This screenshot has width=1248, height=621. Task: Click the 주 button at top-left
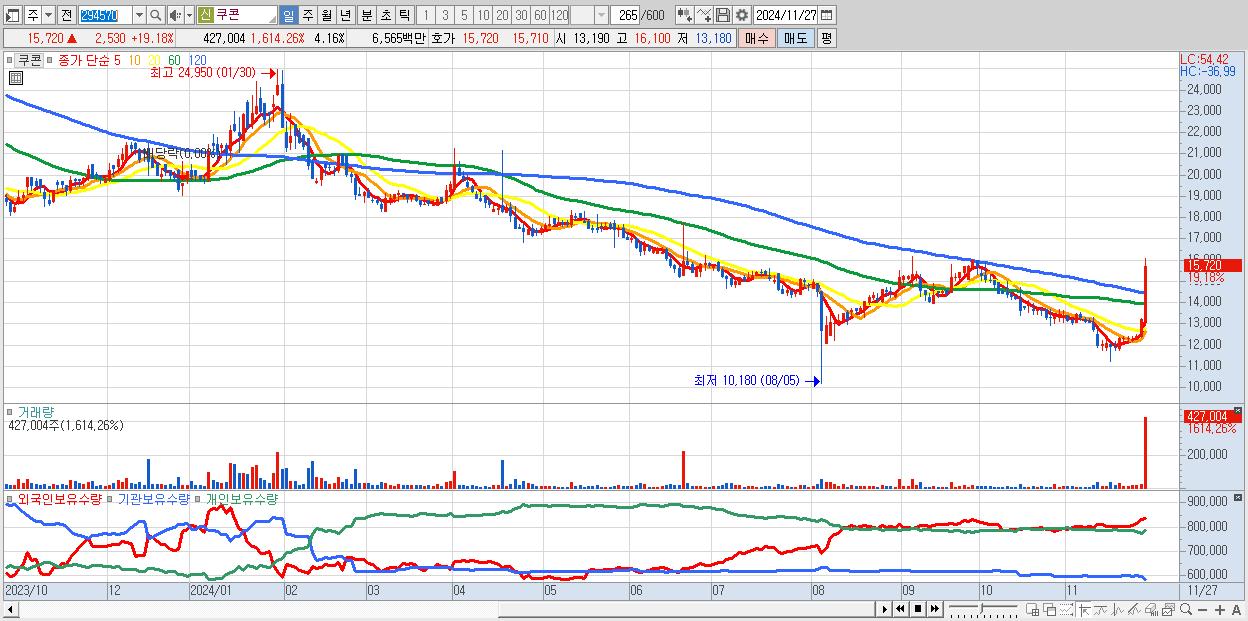click(33, 15)
